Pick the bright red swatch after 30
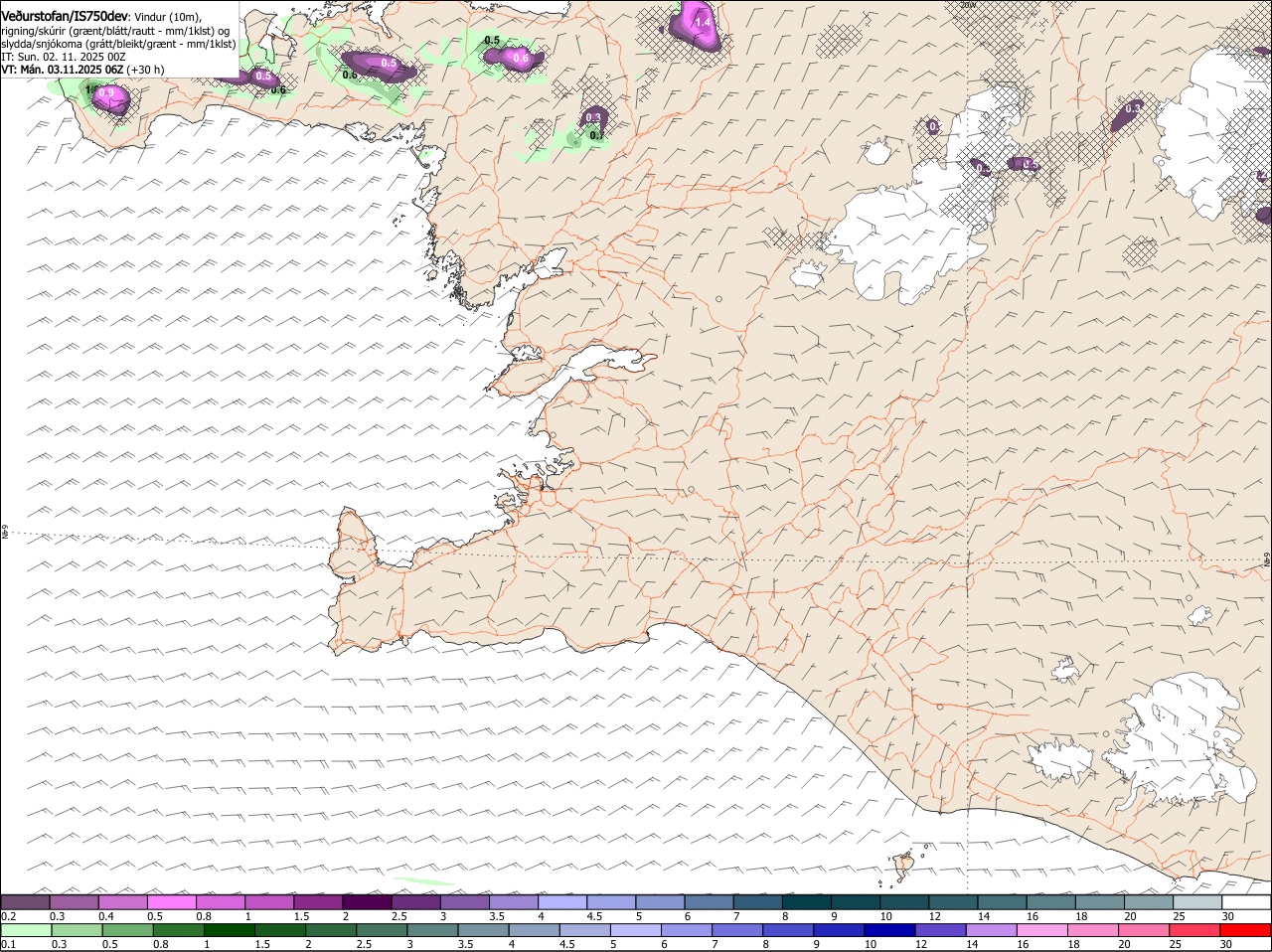Screen dimensions: 1272x952 coord(1246,930)
